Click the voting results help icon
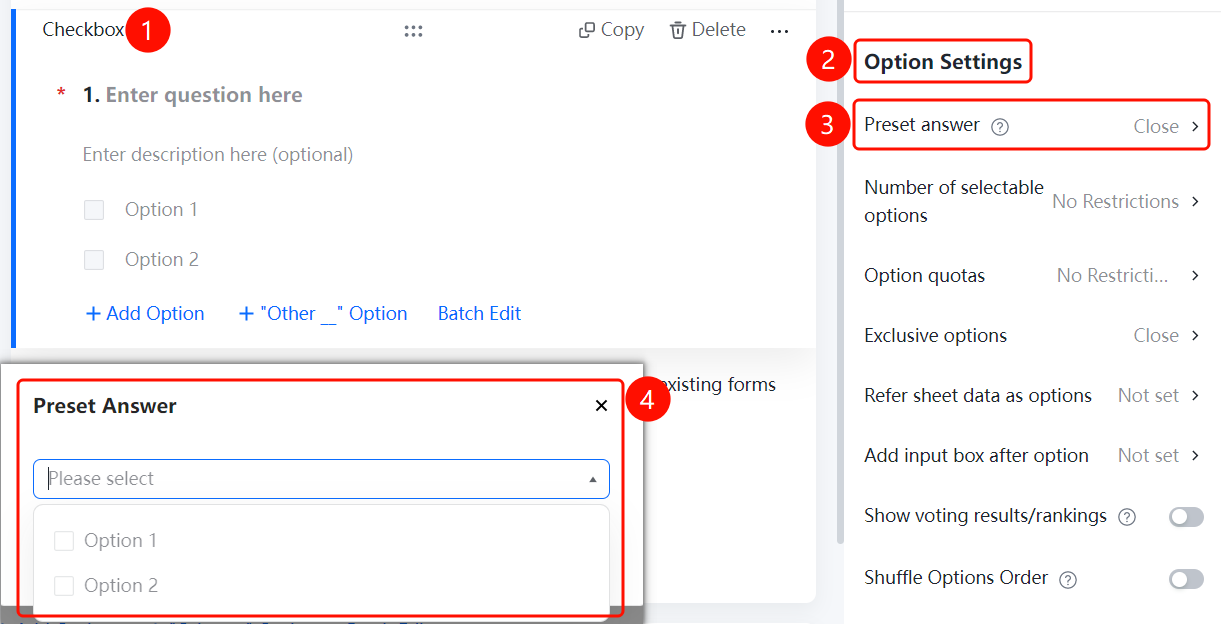 (x=1127, y=517)
